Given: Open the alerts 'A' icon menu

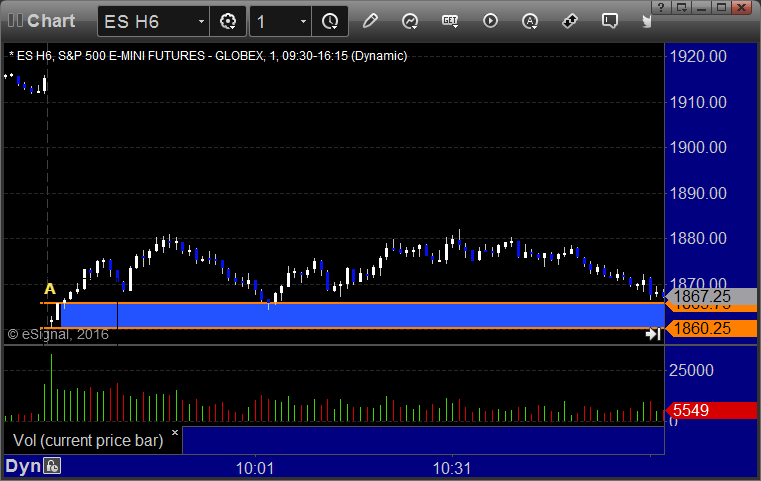Looking at the screenshot, I should coord(530,21).
